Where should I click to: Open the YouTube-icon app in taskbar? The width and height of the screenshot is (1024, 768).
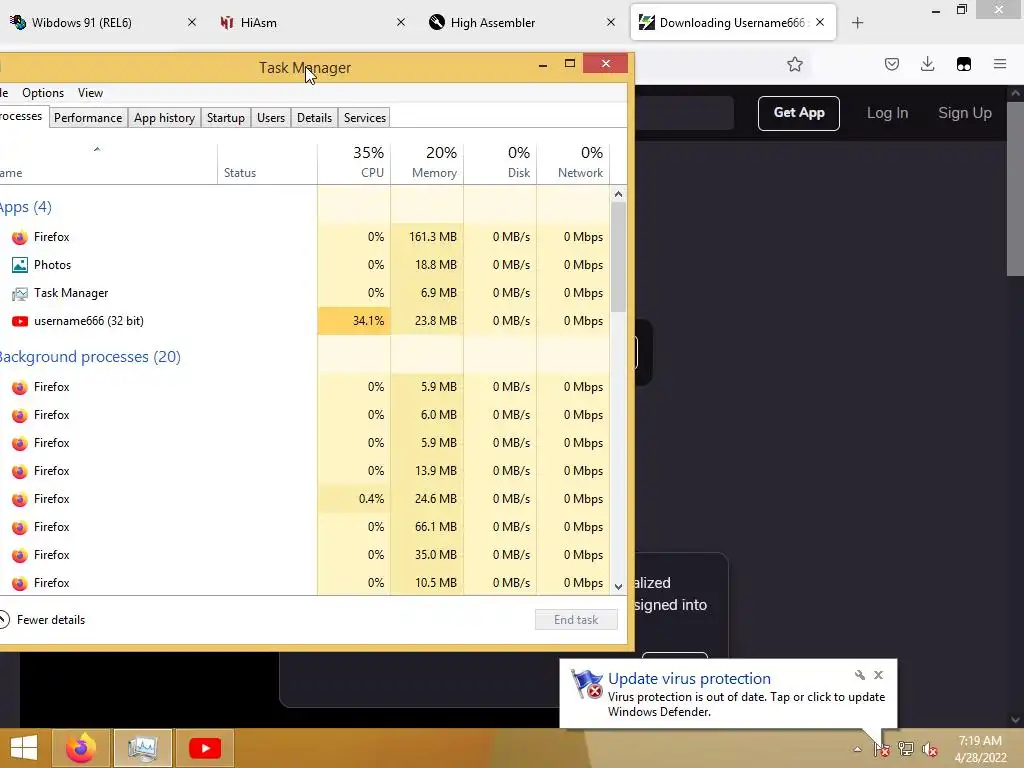204,748
